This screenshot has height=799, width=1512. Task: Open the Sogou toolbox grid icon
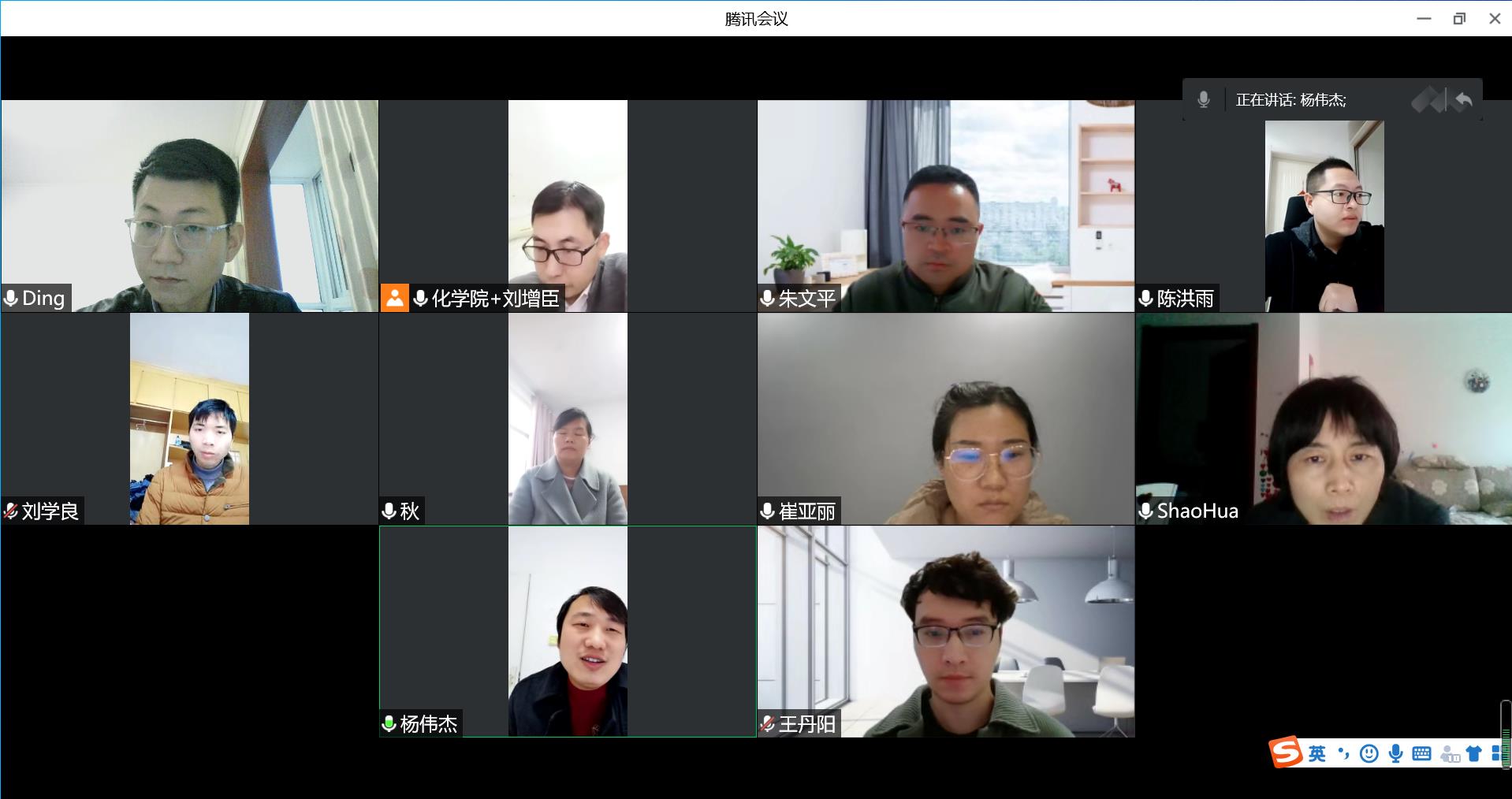pyautogui.click(x=1495, y=754)
